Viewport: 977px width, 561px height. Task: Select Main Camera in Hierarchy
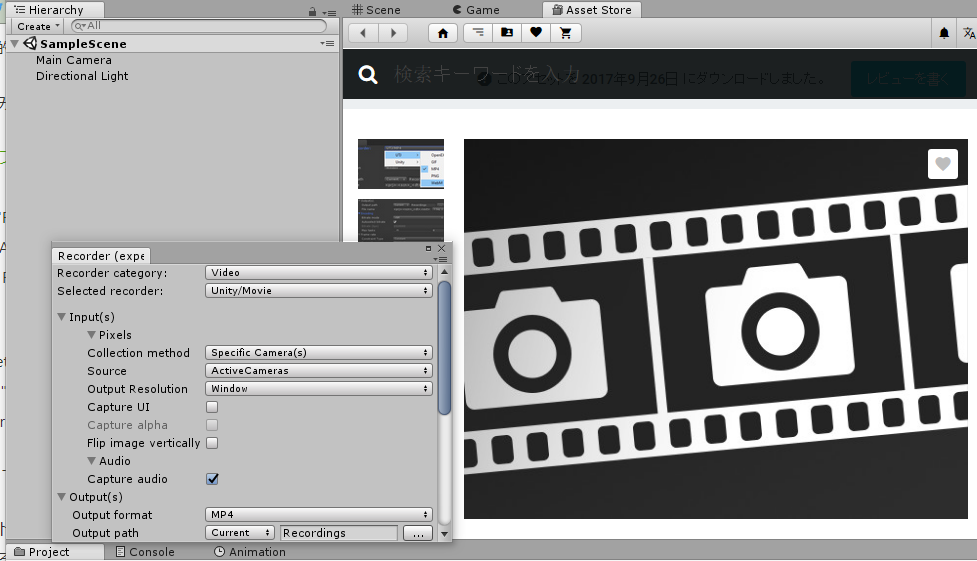click(x=74, y=60)
